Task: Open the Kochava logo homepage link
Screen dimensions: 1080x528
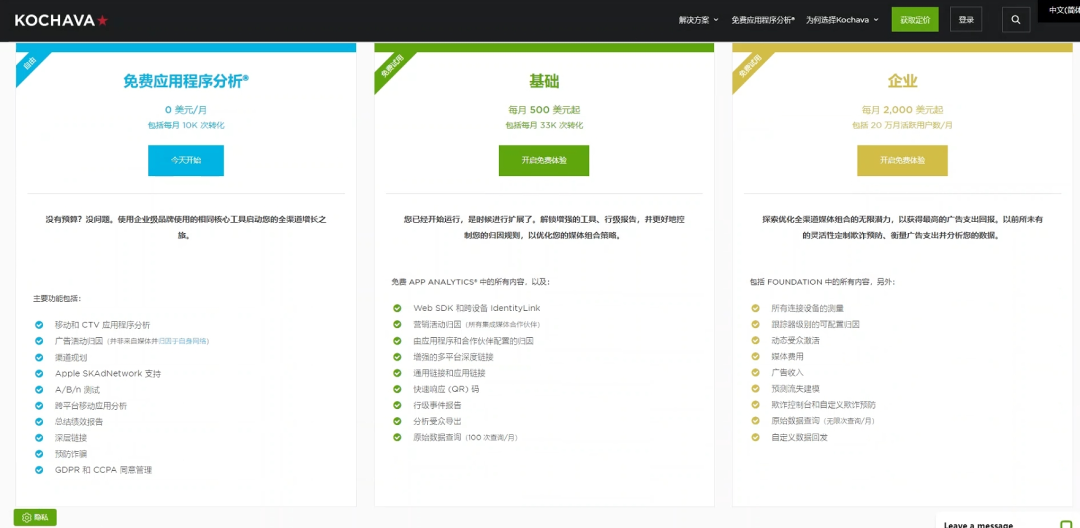Action: tap(61, 21)
